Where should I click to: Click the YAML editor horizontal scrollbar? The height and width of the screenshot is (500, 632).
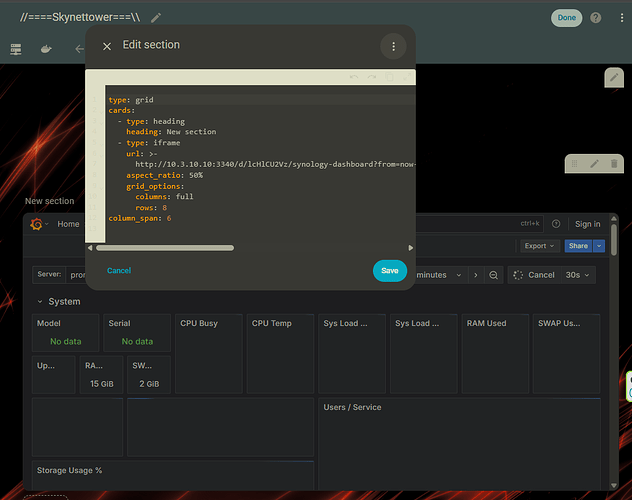pyautogui.click(x=165, y=247)
